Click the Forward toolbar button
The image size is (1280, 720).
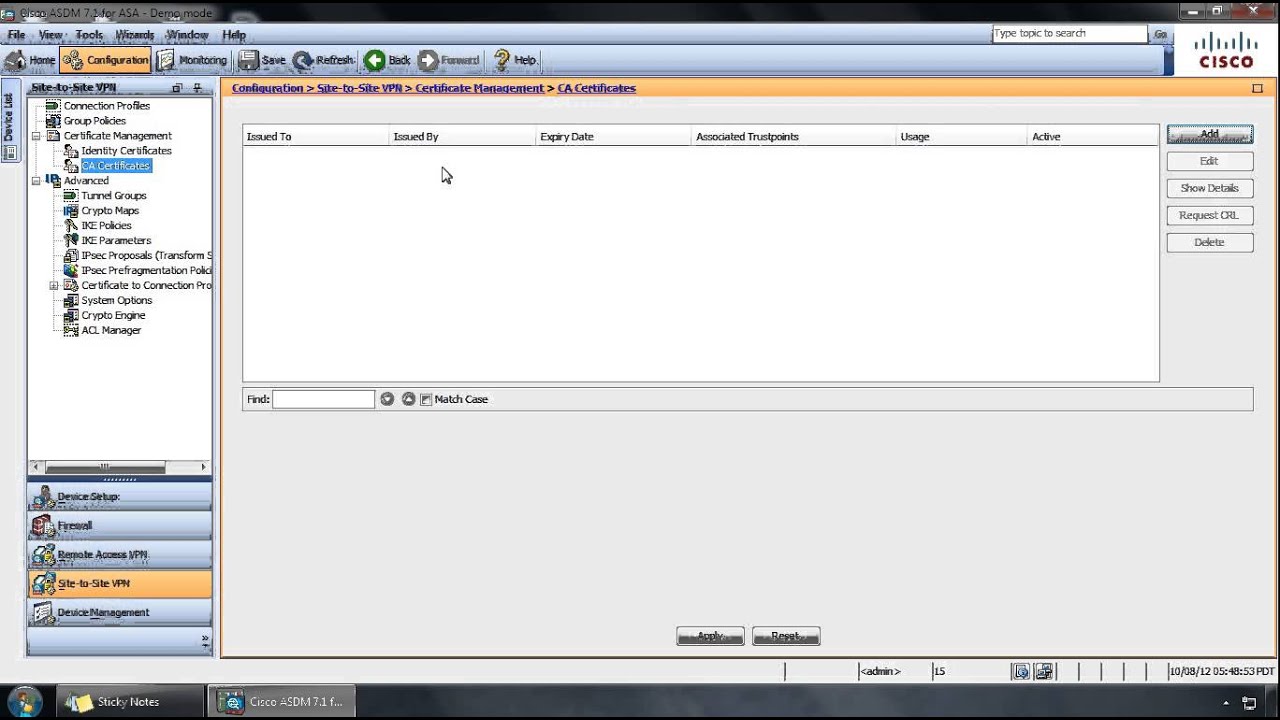(x=448, y=60)
